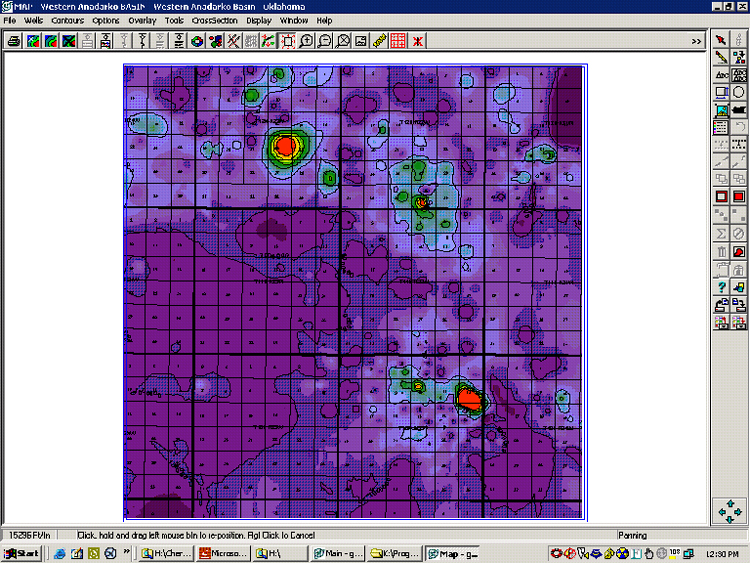The height and width of the screenshot is (563, 750).
Task: Select the circle drawing tool
Action: tap(739, 92)
